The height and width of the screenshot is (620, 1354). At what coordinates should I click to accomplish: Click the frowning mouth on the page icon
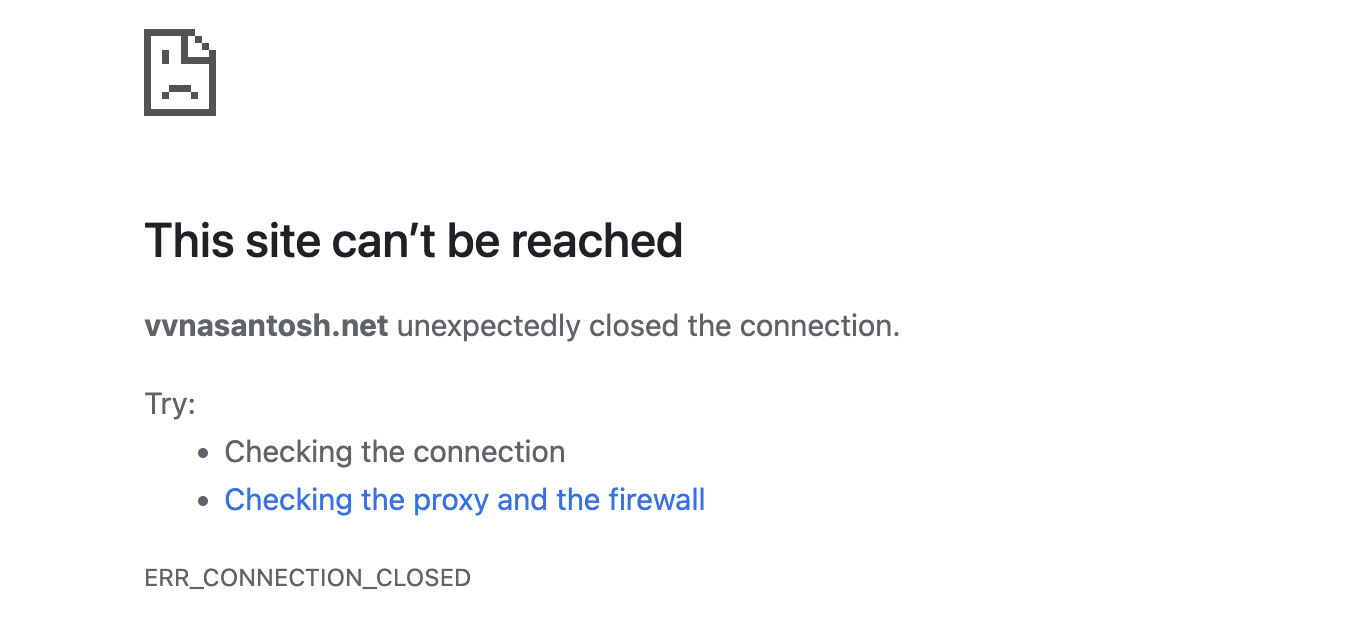pos(180,92)
